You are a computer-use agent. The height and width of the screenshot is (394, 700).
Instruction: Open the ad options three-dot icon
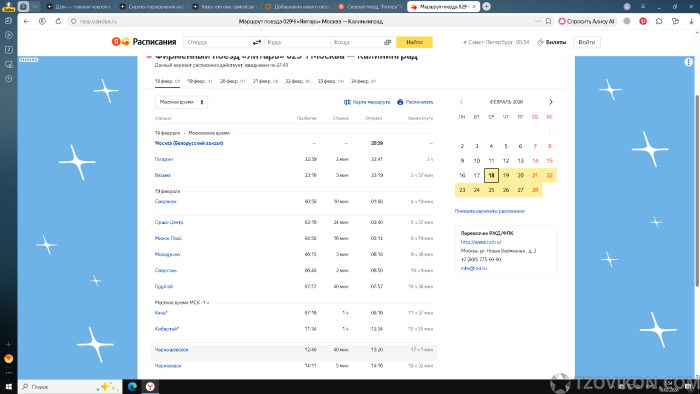pos(688,62)
